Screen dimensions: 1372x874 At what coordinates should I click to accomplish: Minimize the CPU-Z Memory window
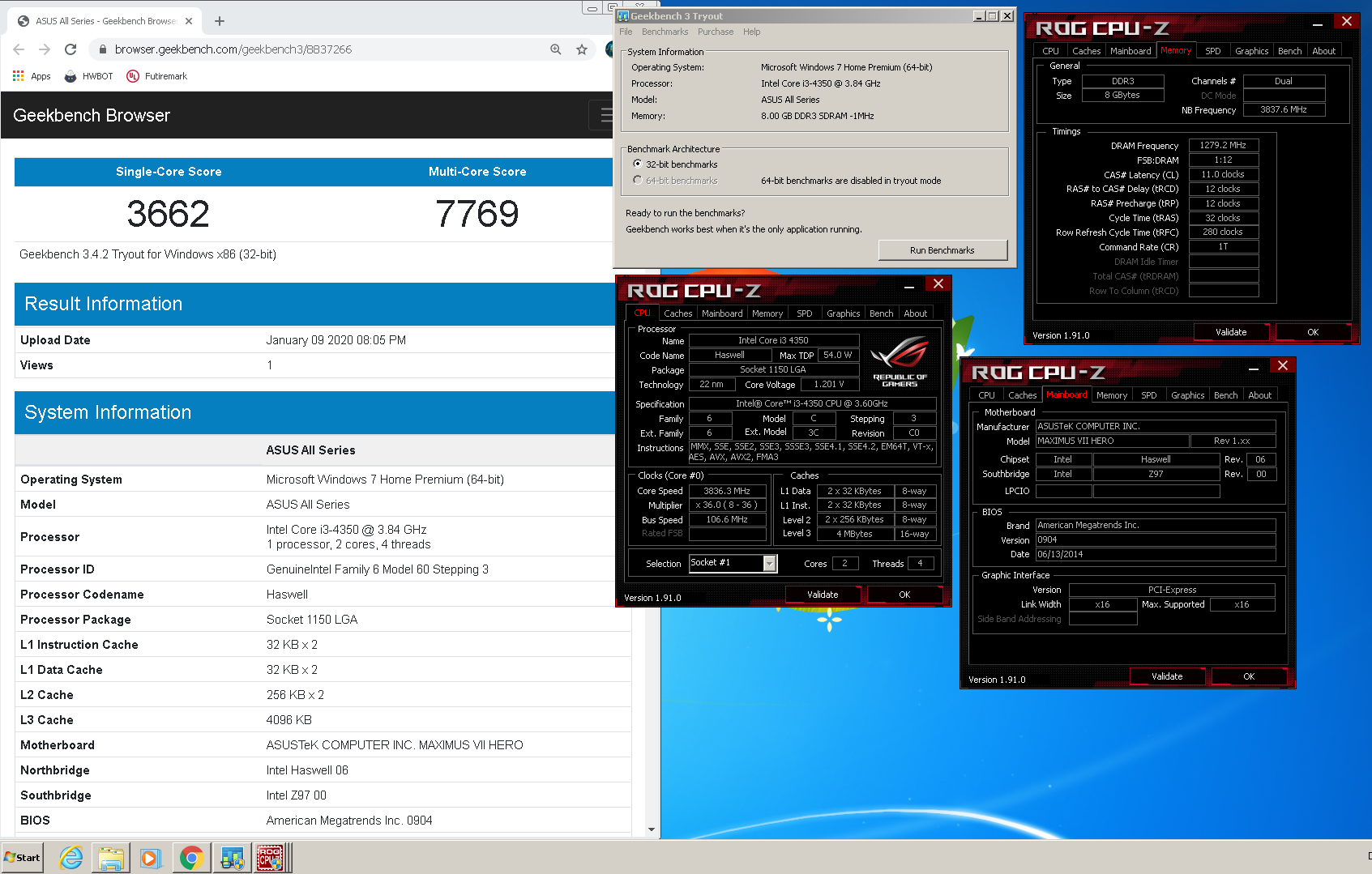1318,23
